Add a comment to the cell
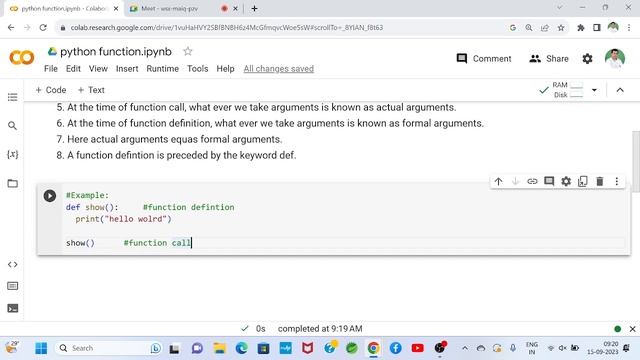 (549, 181)
